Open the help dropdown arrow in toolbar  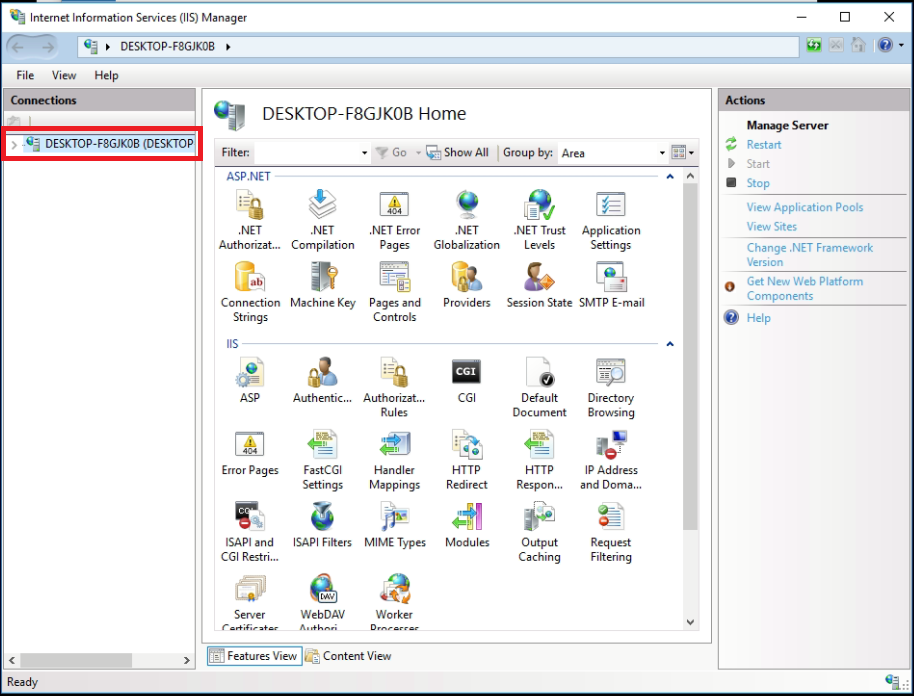point(902,45)
